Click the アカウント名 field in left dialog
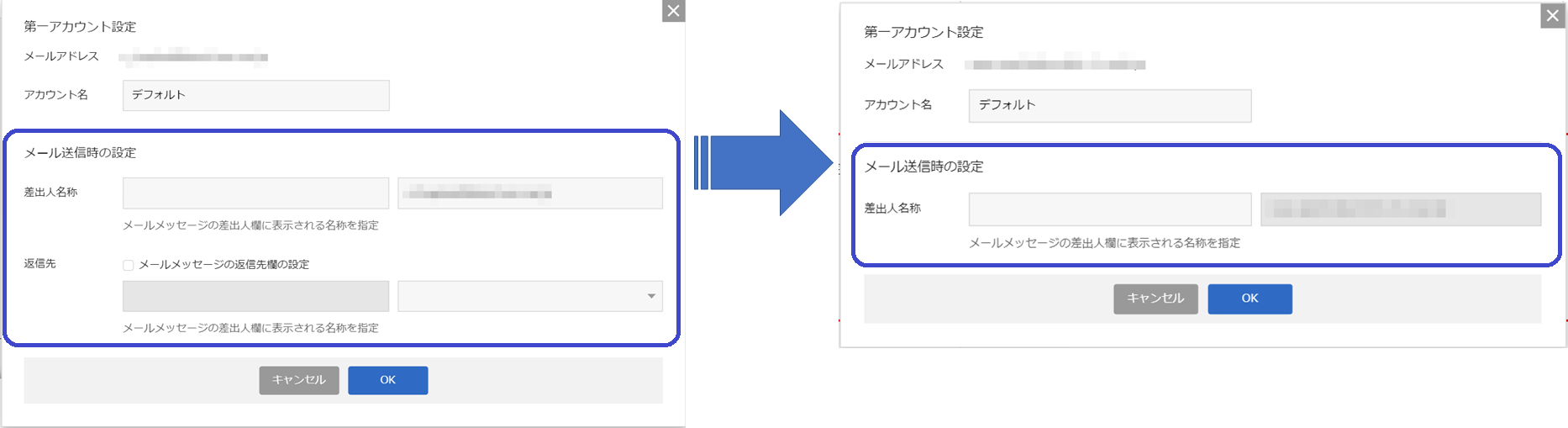The height and width of the screenshot is (428, 1568). [x=255, y=95]
